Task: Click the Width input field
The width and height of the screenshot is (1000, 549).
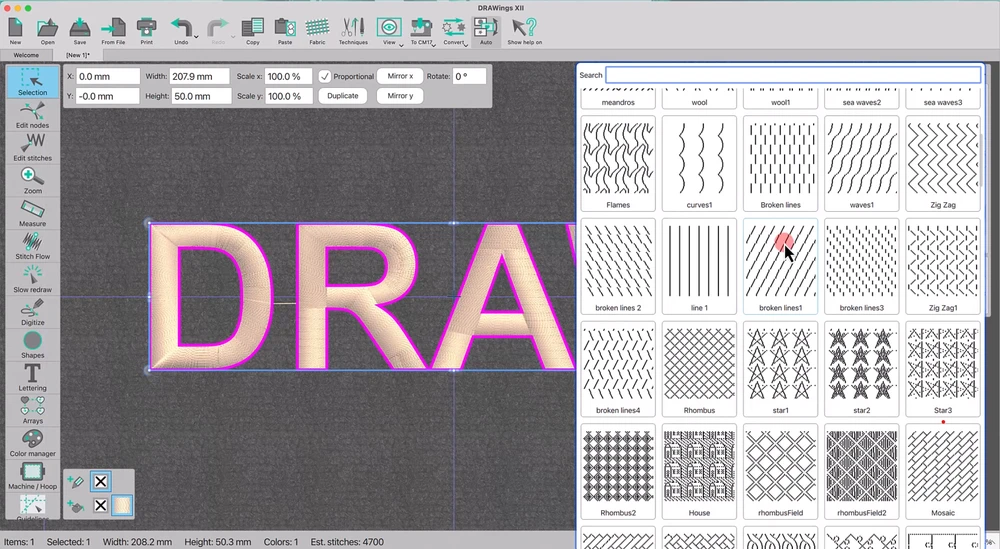Action: [200, 77]
